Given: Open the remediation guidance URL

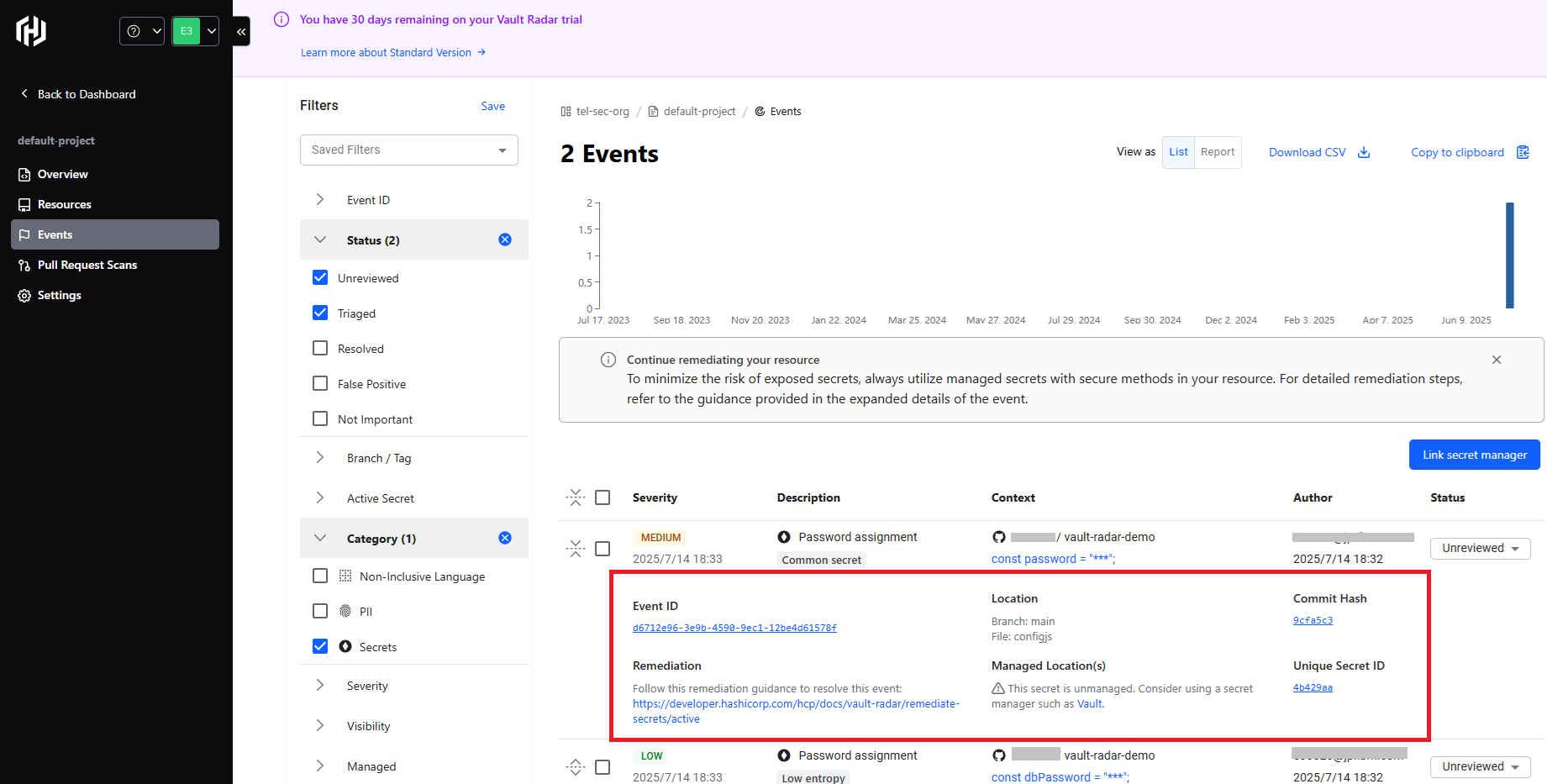Looking at the screenshot, I should coord(796,712).
